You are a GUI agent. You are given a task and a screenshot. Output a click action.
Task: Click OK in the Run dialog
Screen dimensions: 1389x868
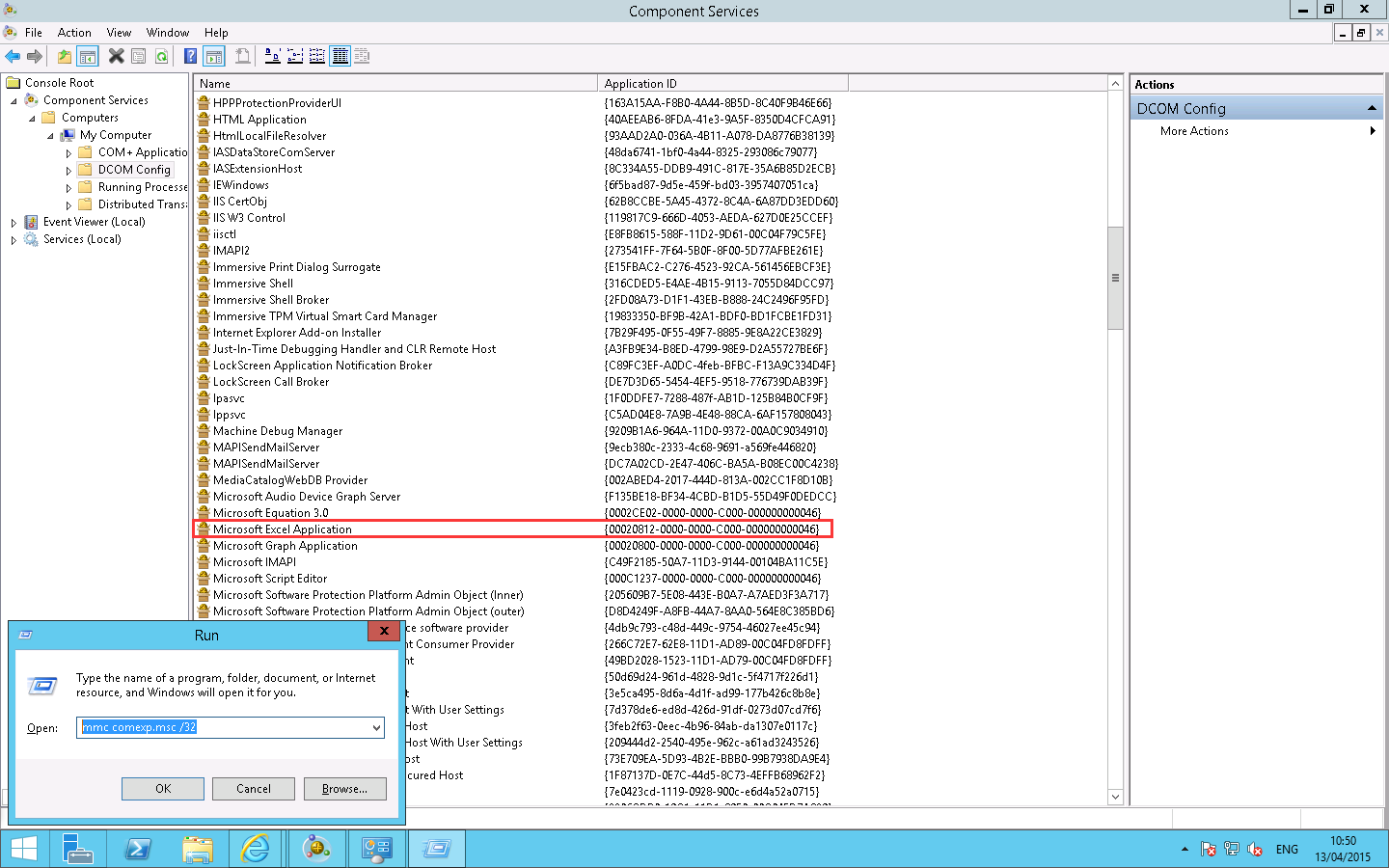163,789
